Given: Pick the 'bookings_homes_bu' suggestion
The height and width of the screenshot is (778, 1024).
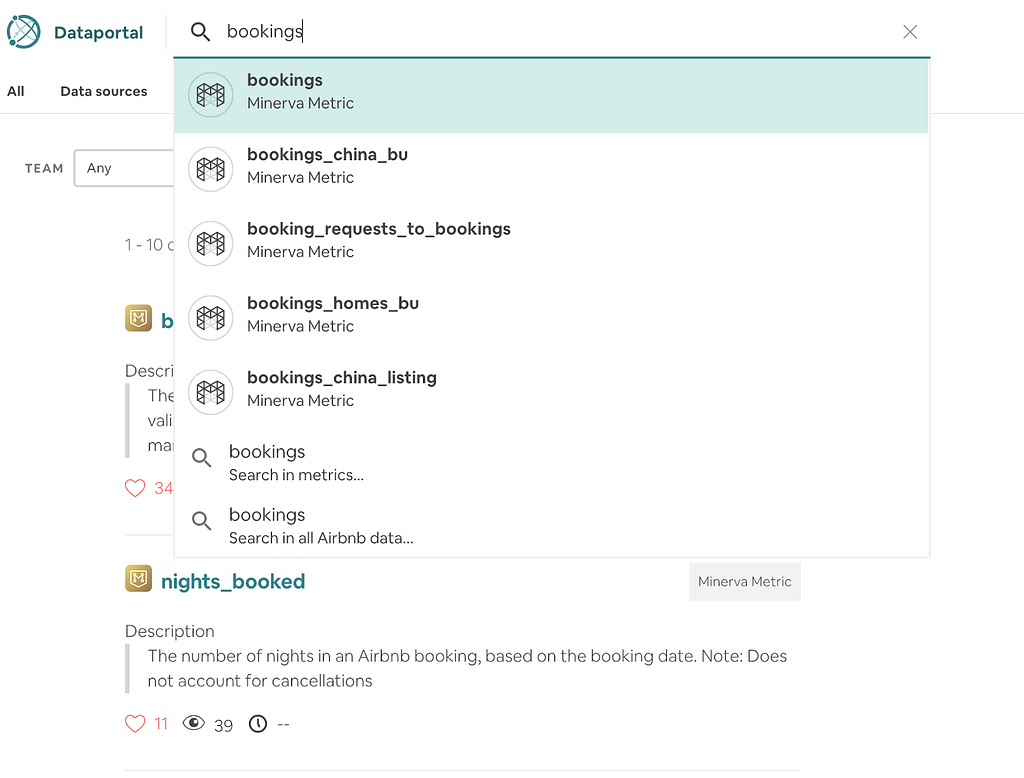Looking at the screenshot, I should tap(551, 319).
